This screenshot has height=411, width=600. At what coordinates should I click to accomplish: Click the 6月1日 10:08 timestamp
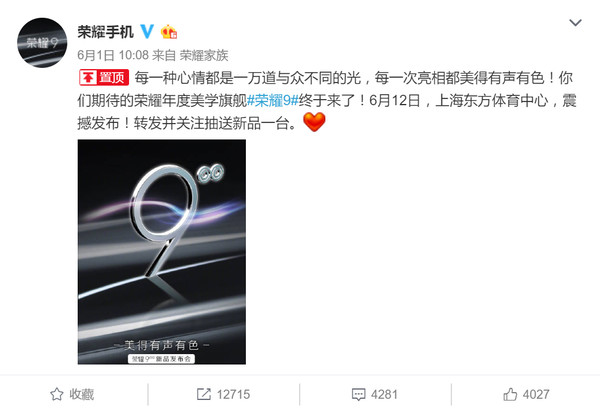click(113, 55)
